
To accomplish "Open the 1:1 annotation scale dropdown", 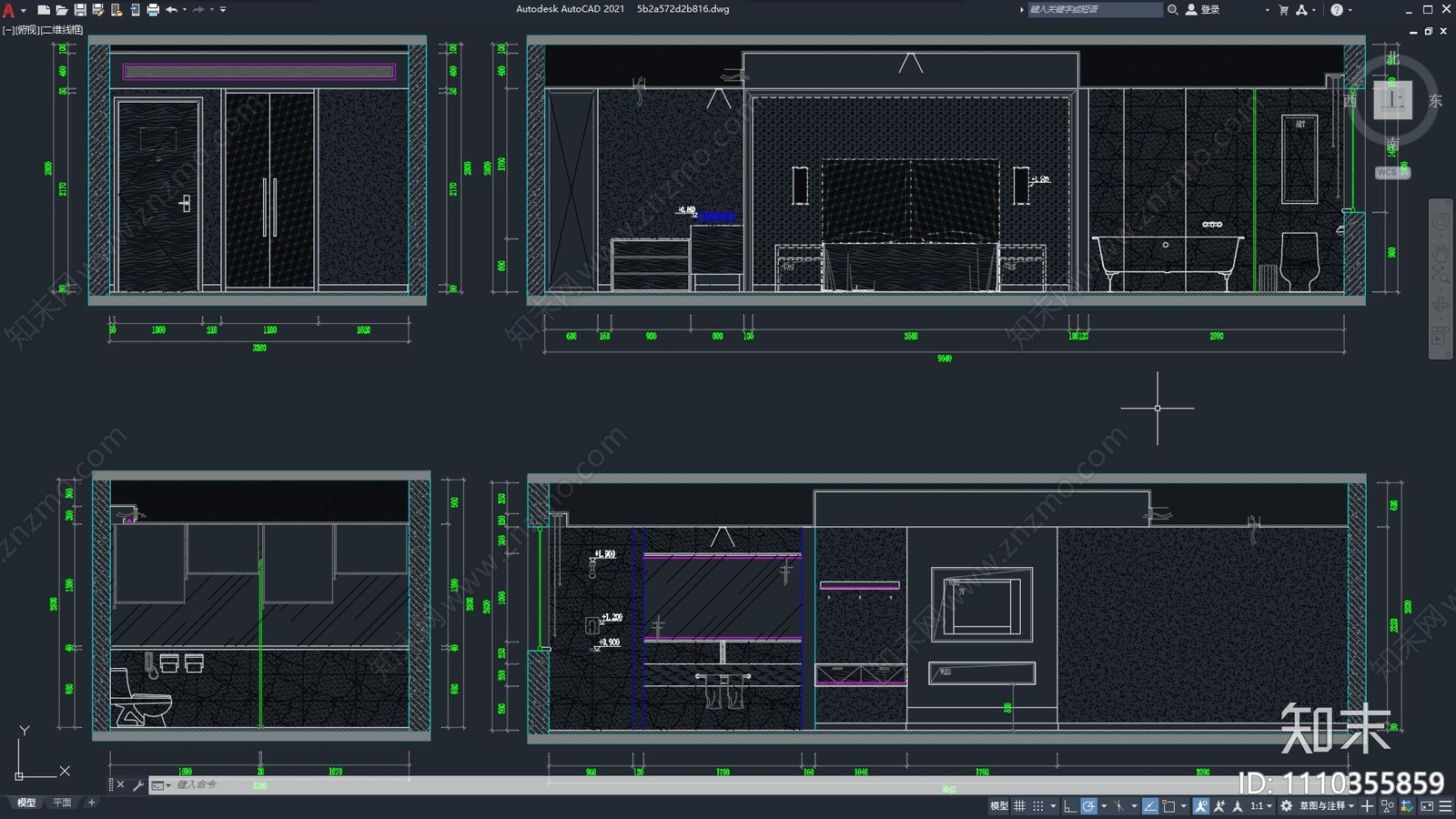I will coord(1261,806).
